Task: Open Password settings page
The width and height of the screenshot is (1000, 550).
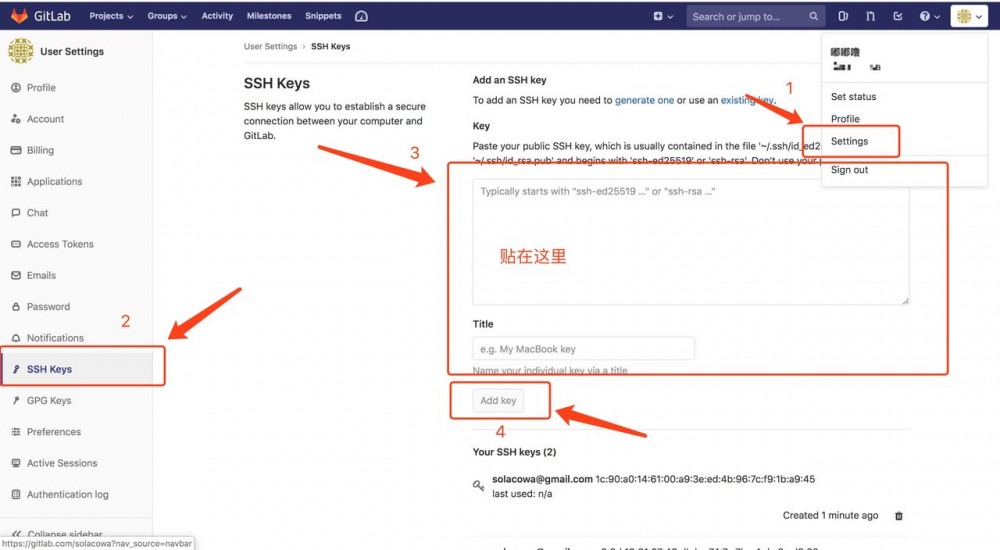Action: (48, 306)
